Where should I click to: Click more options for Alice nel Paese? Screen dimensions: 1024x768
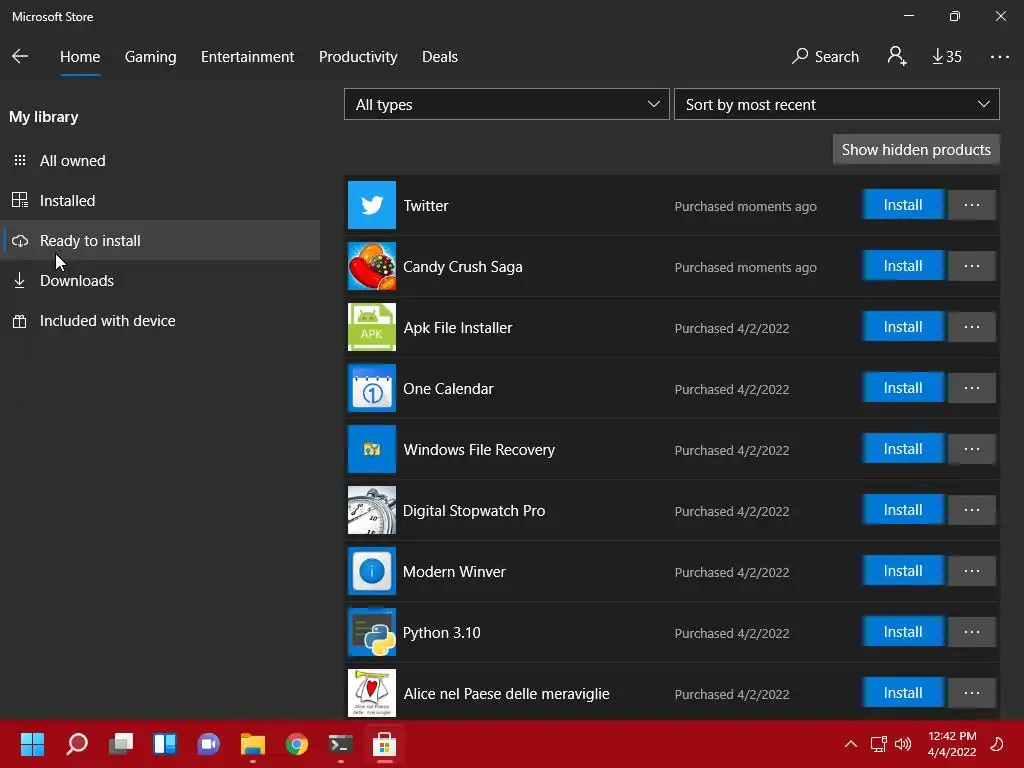pyautogui.click(x=972, y=692)
